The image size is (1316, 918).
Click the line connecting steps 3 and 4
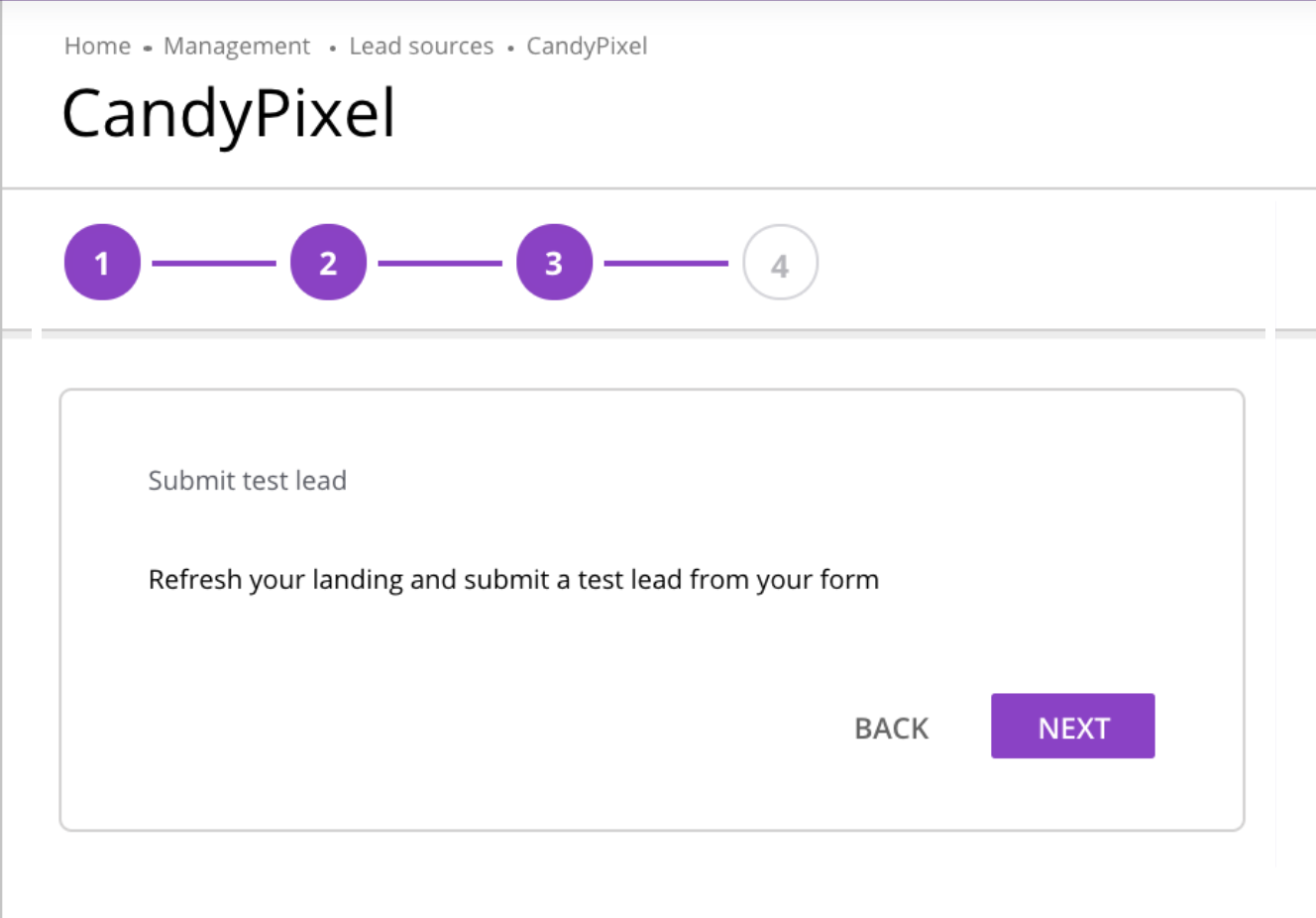(x=666, y=264)
